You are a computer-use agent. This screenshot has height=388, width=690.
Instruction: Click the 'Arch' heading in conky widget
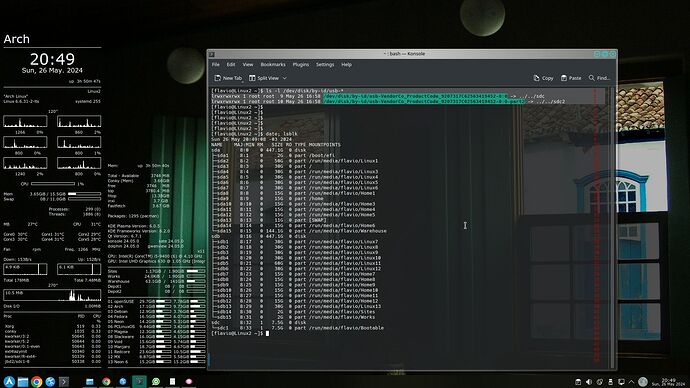coord(17,39)
